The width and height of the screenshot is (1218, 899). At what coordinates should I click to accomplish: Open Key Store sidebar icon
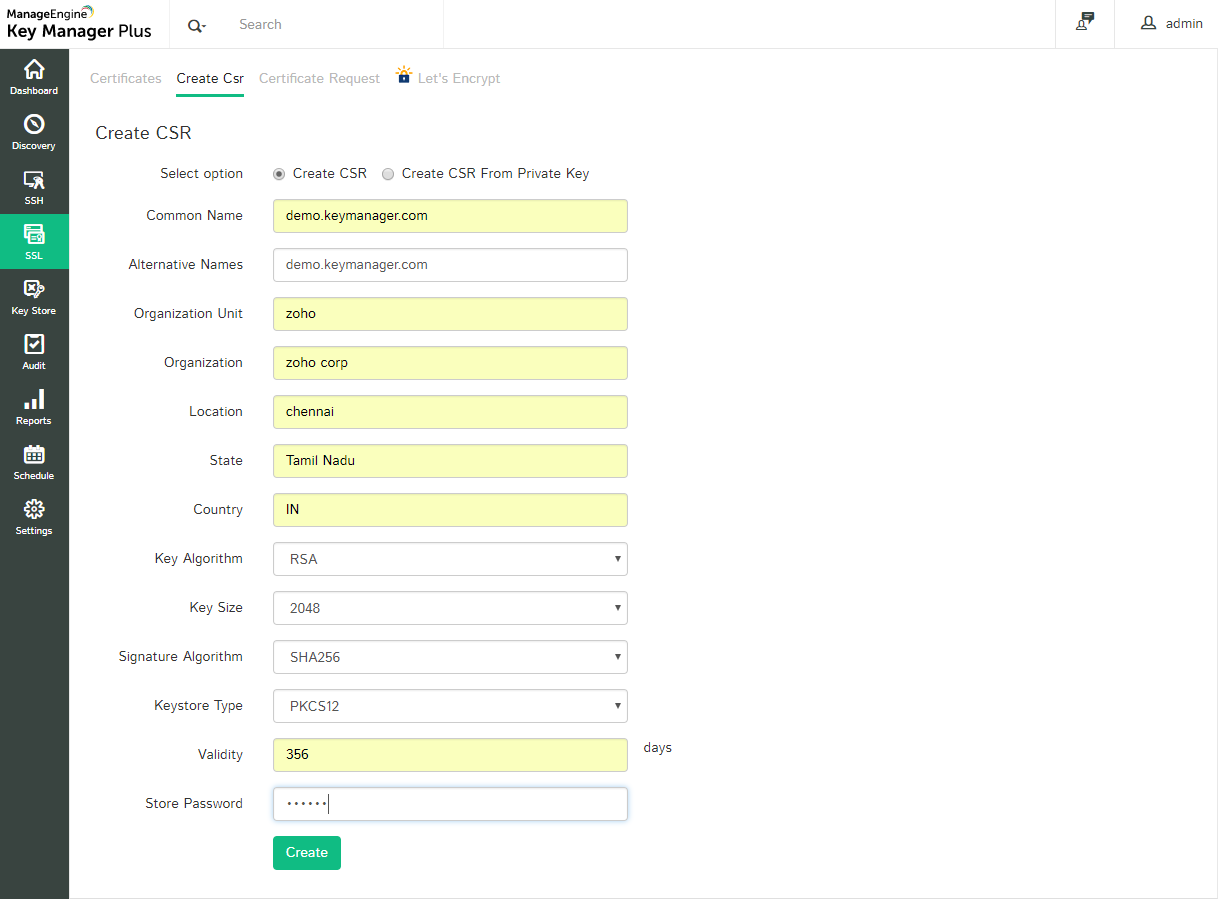point(34,291)
